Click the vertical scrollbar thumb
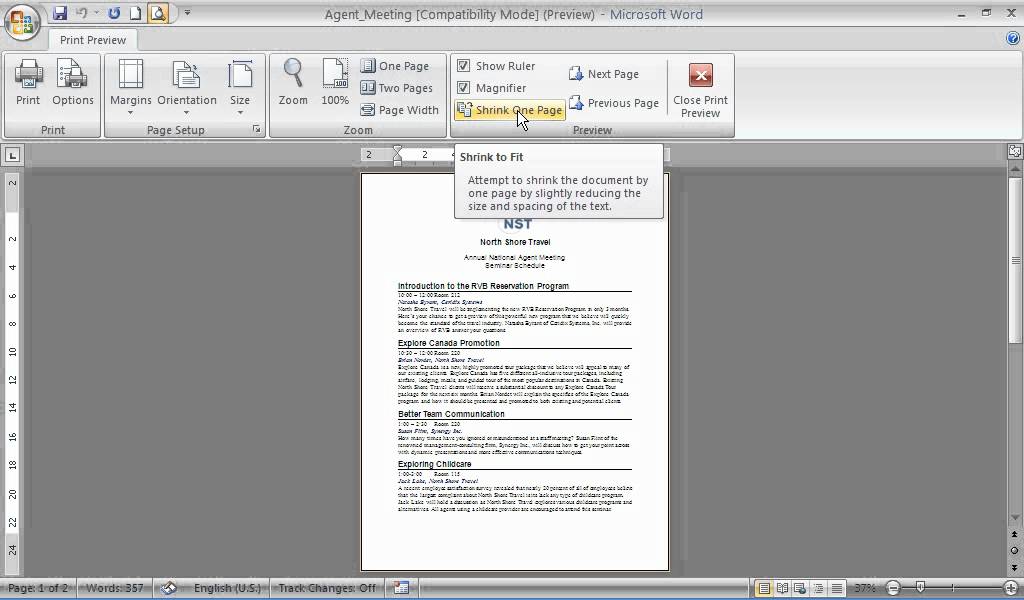Screen dimensions: 1024x600 [x=1015, y=260]
